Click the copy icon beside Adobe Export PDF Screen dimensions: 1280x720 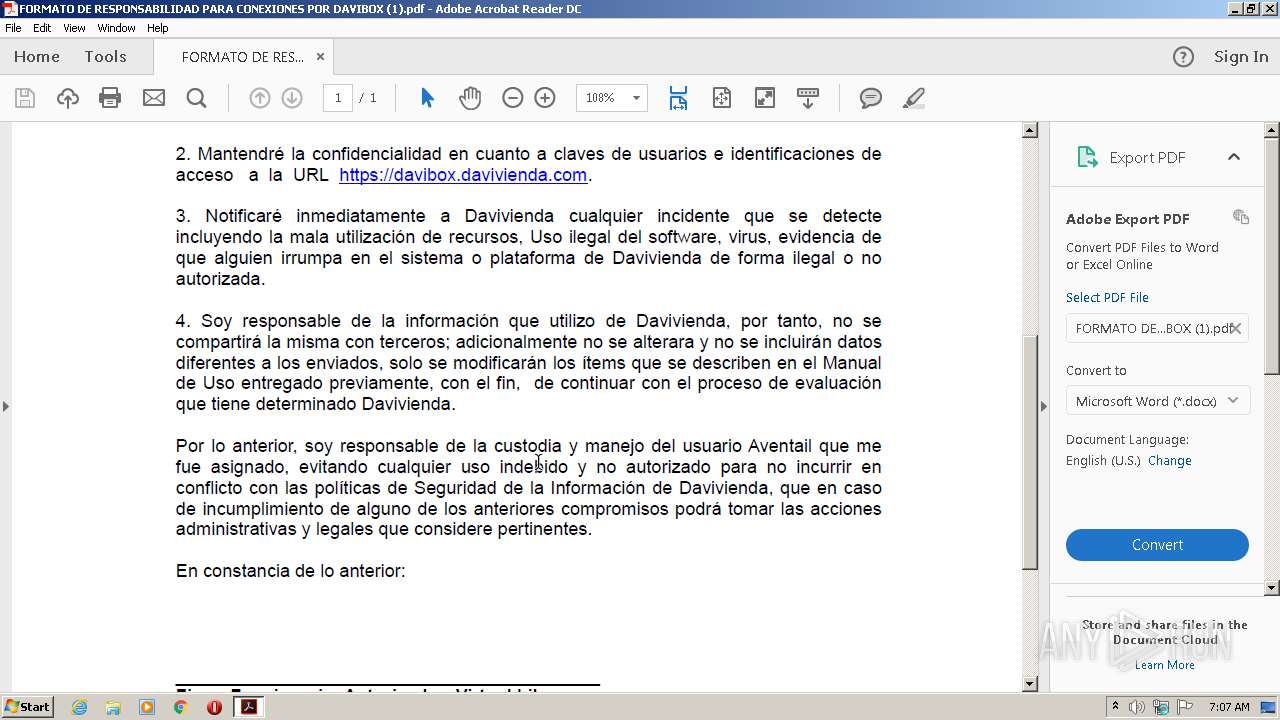coord(1241,217)
